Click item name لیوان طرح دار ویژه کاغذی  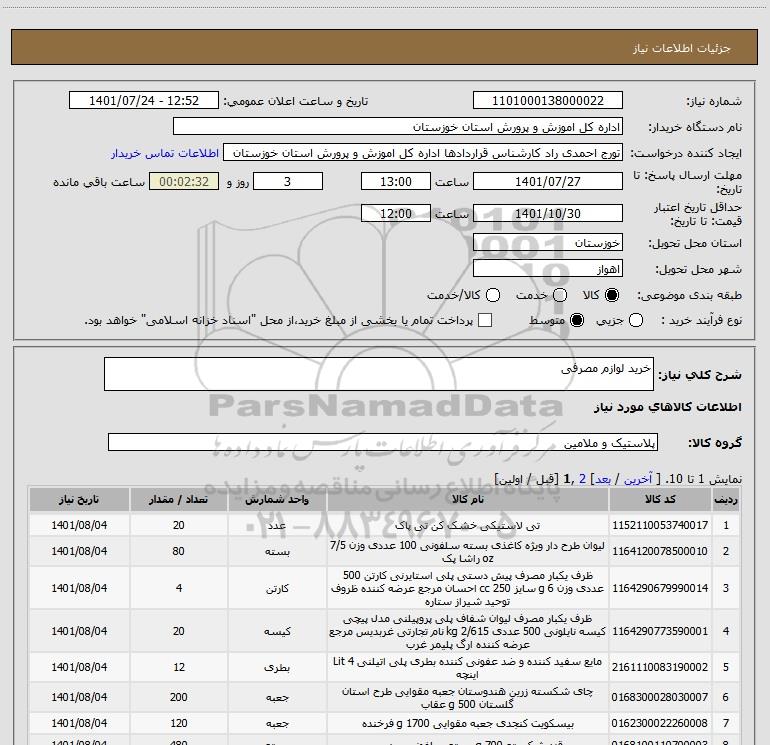pyautogui.click(x=468, y=551)
